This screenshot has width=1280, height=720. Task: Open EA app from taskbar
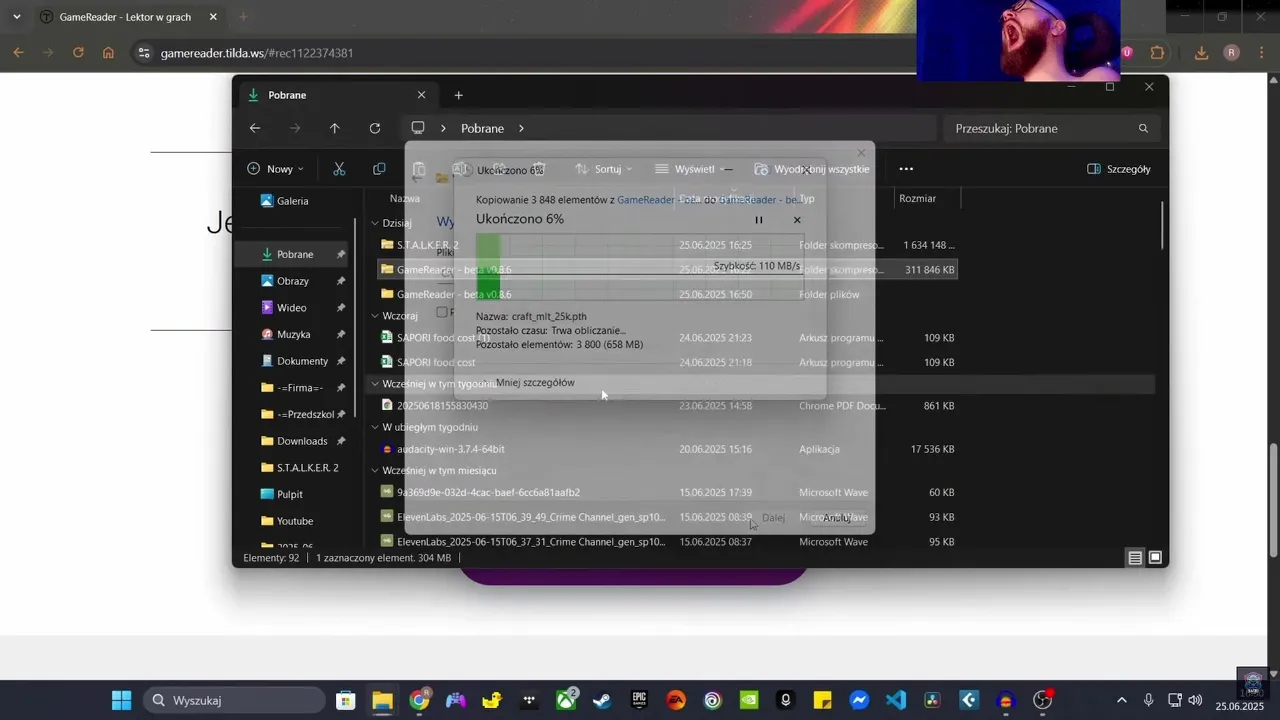676,700
